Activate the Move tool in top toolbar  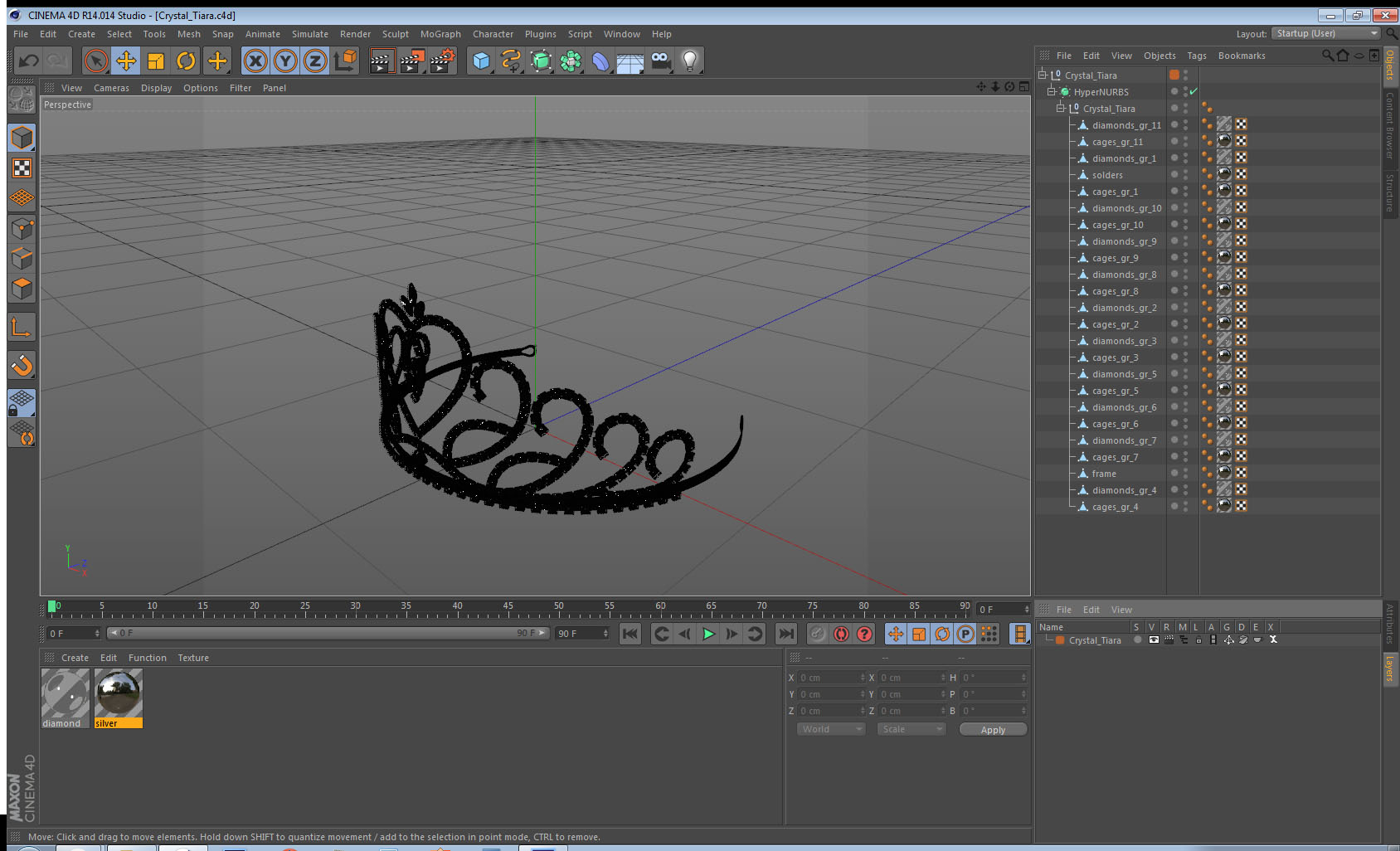click(x=126, y=61)
